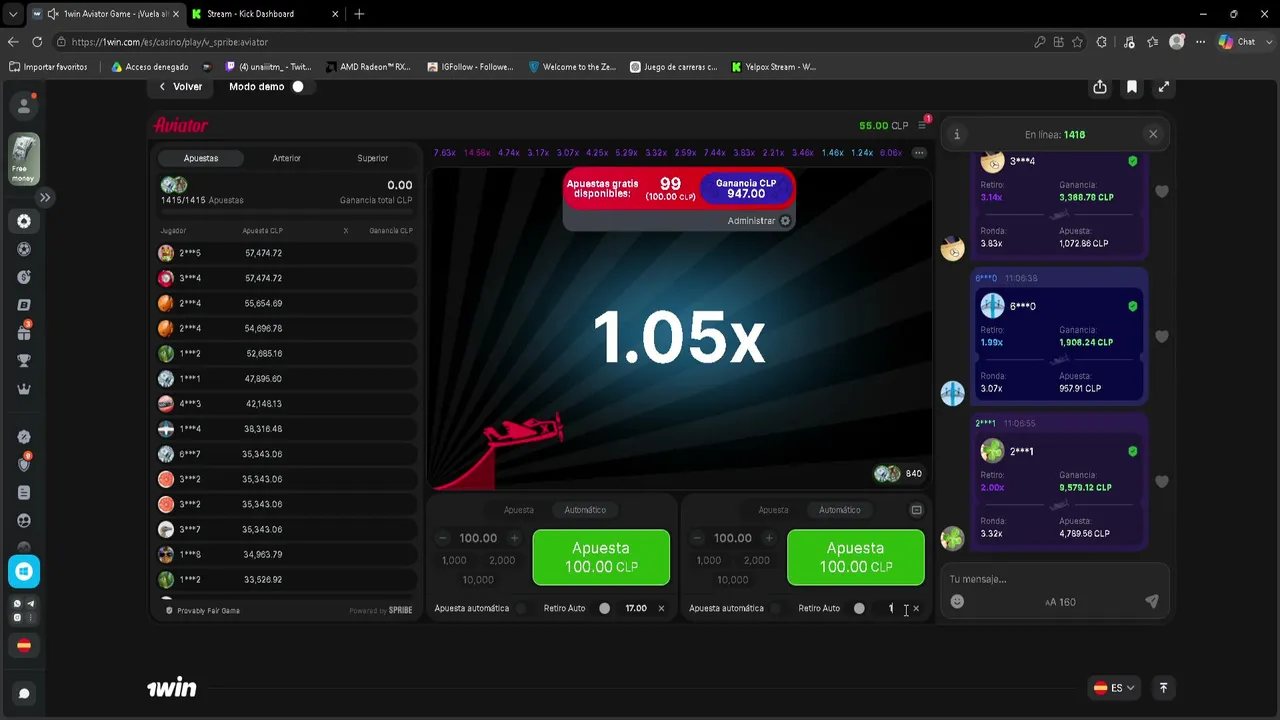Viewport: 1280px width, 720px height.
Task: Select Automático mode in right bet panel
Action: point(840,510)
